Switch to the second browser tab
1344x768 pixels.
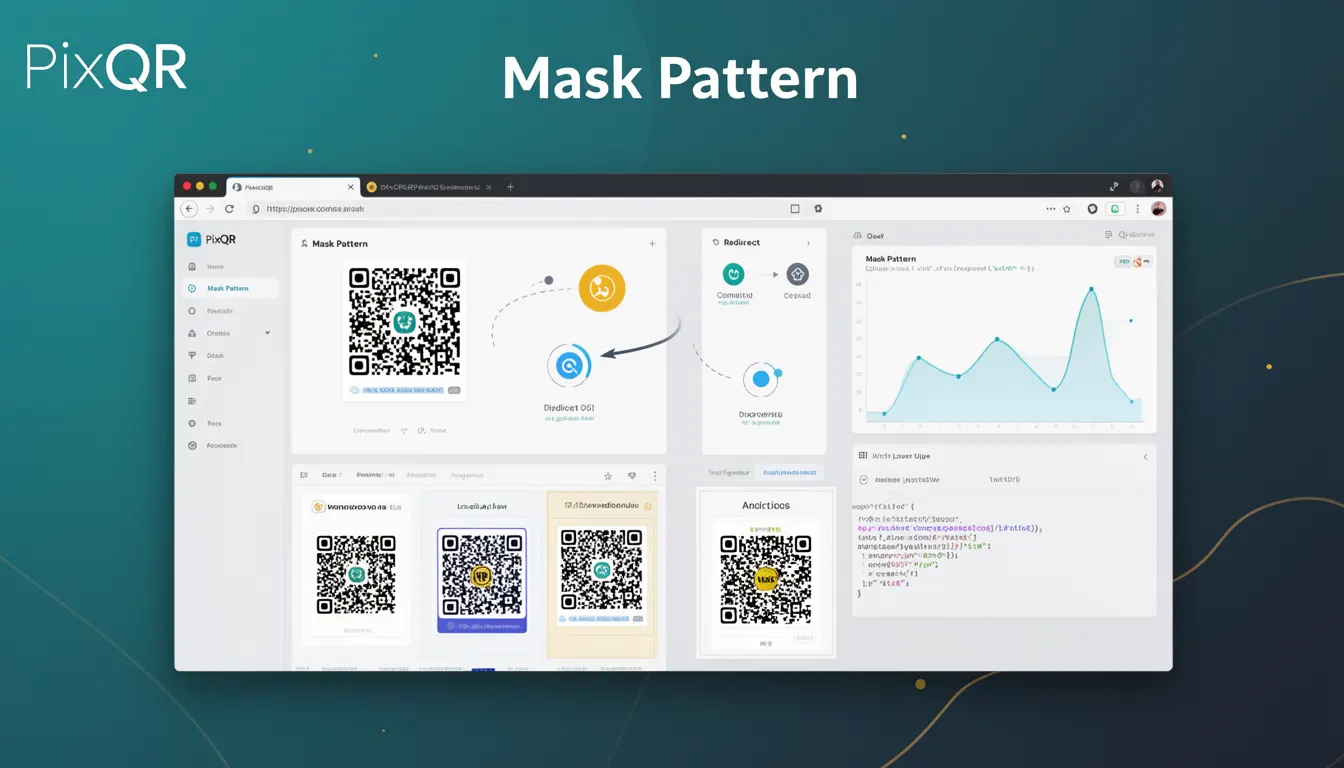428,187
